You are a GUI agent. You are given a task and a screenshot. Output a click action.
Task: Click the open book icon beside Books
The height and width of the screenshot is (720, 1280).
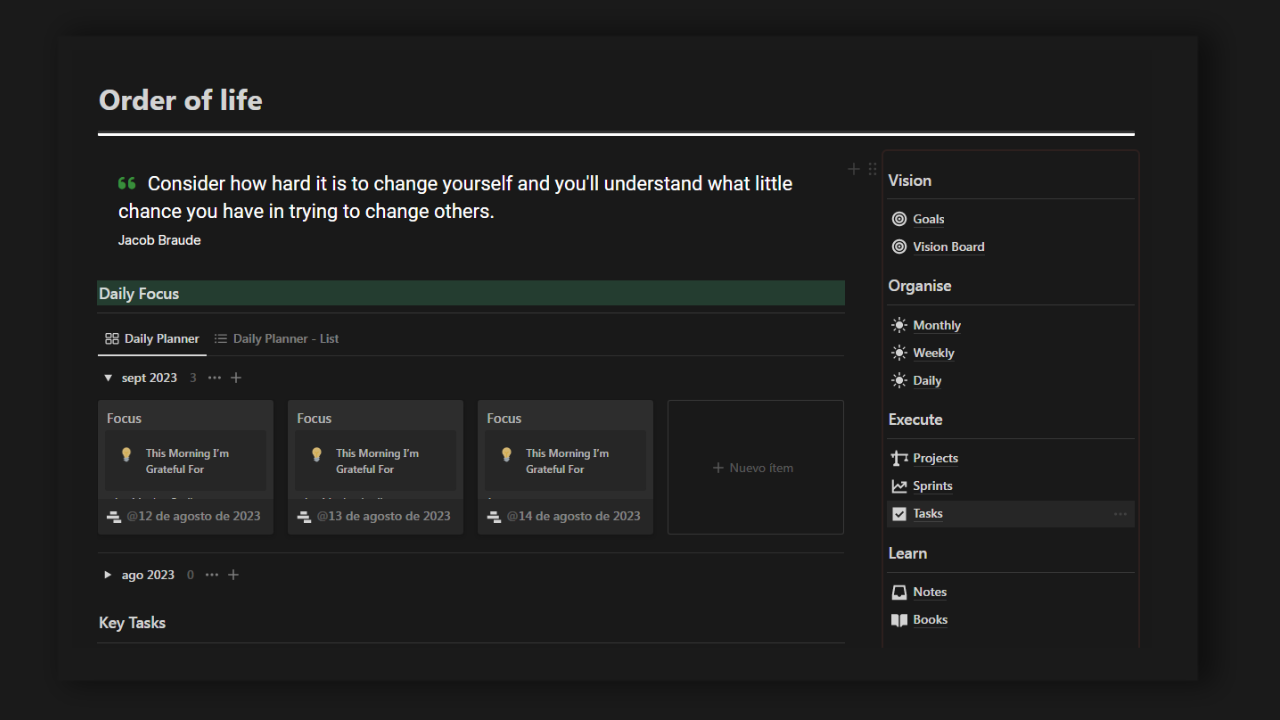pos(899,620)
